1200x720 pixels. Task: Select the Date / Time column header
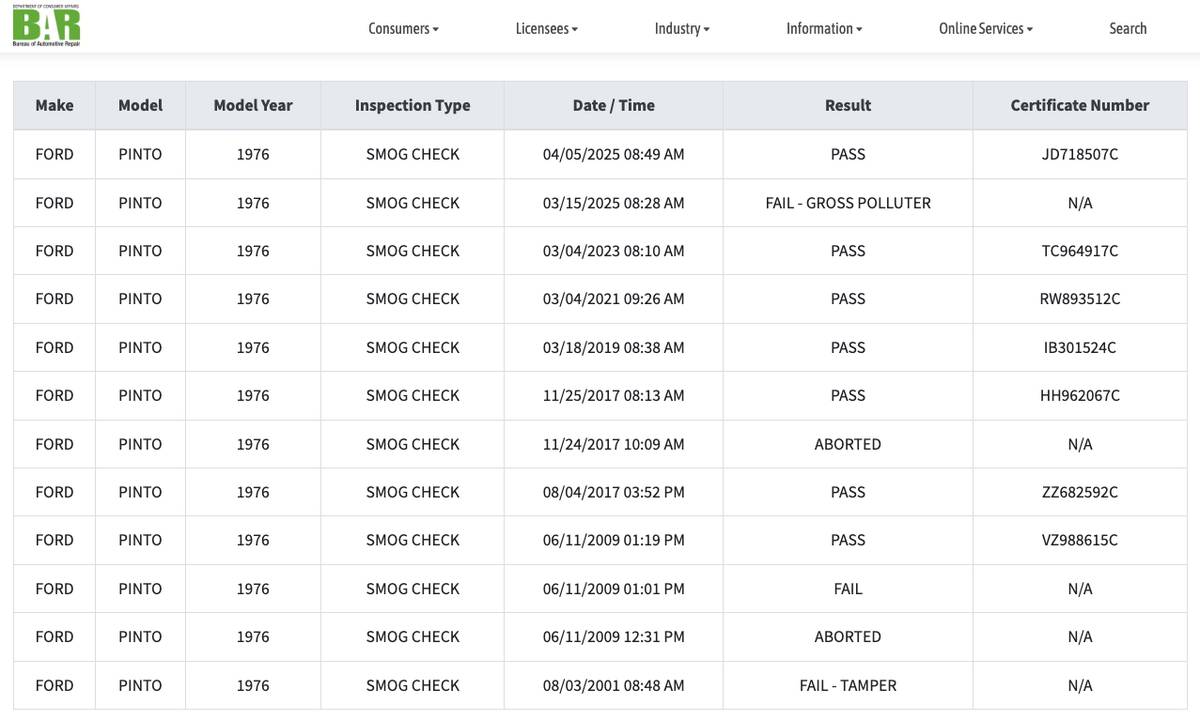[613, 105]
